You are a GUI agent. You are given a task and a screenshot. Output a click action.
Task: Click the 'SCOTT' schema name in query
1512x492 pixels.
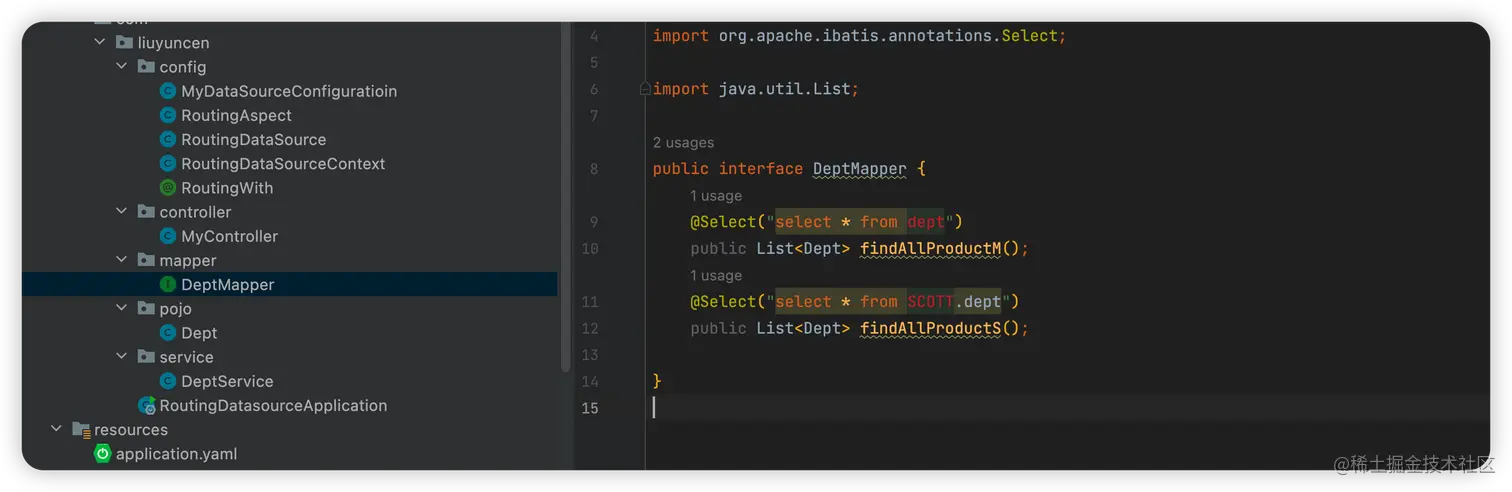[x=931, y=301]
